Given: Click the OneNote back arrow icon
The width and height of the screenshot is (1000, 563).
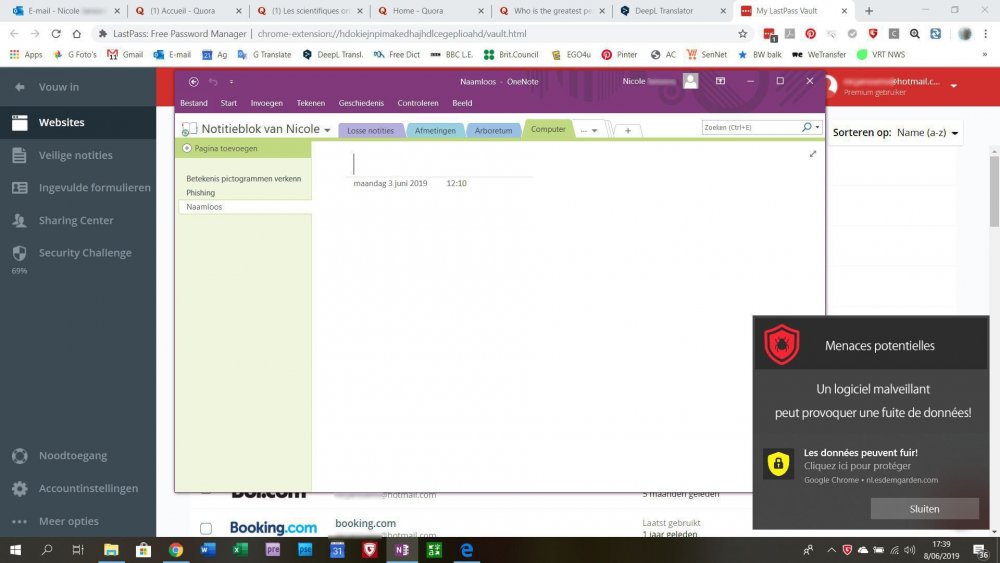Looking at the screenshot, I should click(x=193, y=82).
